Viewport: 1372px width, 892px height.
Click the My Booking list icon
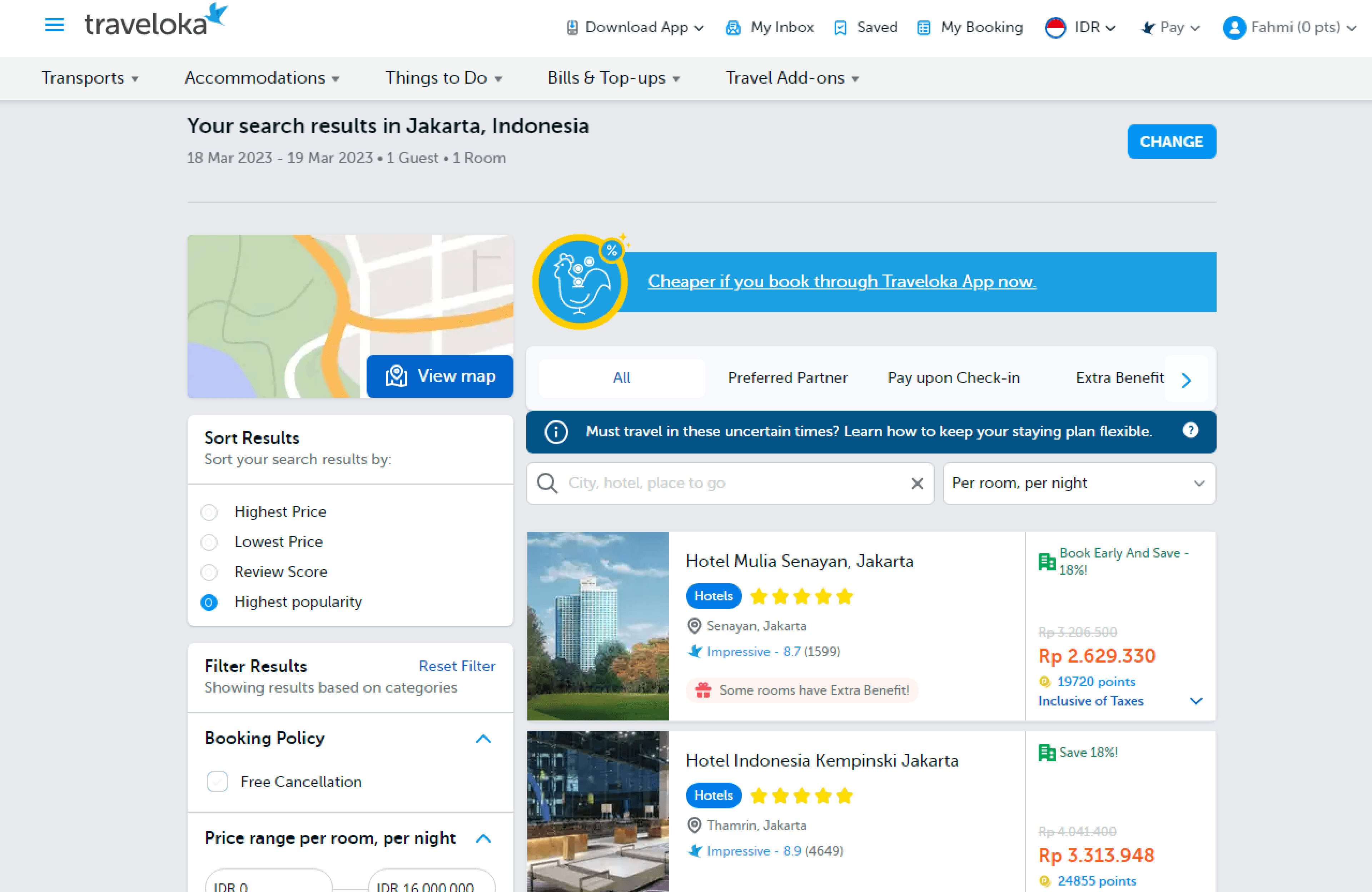(924, 28)
